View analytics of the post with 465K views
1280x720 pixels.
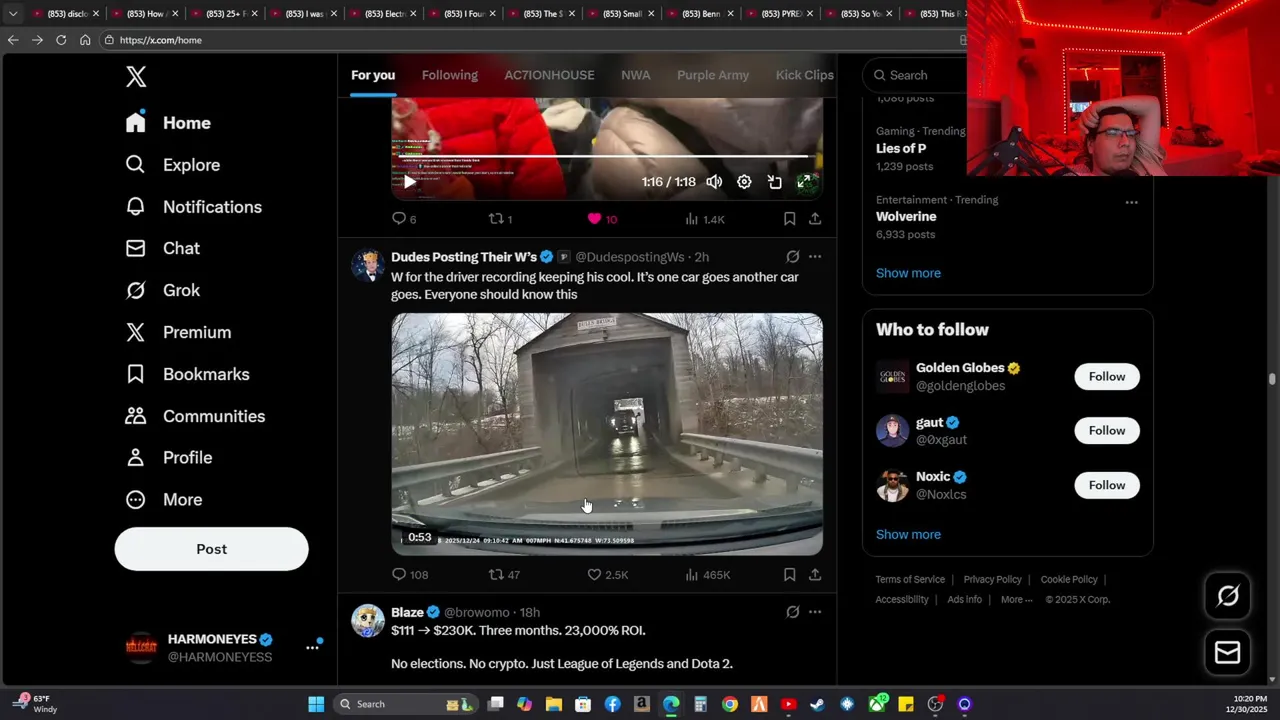(x=708, y=575)
